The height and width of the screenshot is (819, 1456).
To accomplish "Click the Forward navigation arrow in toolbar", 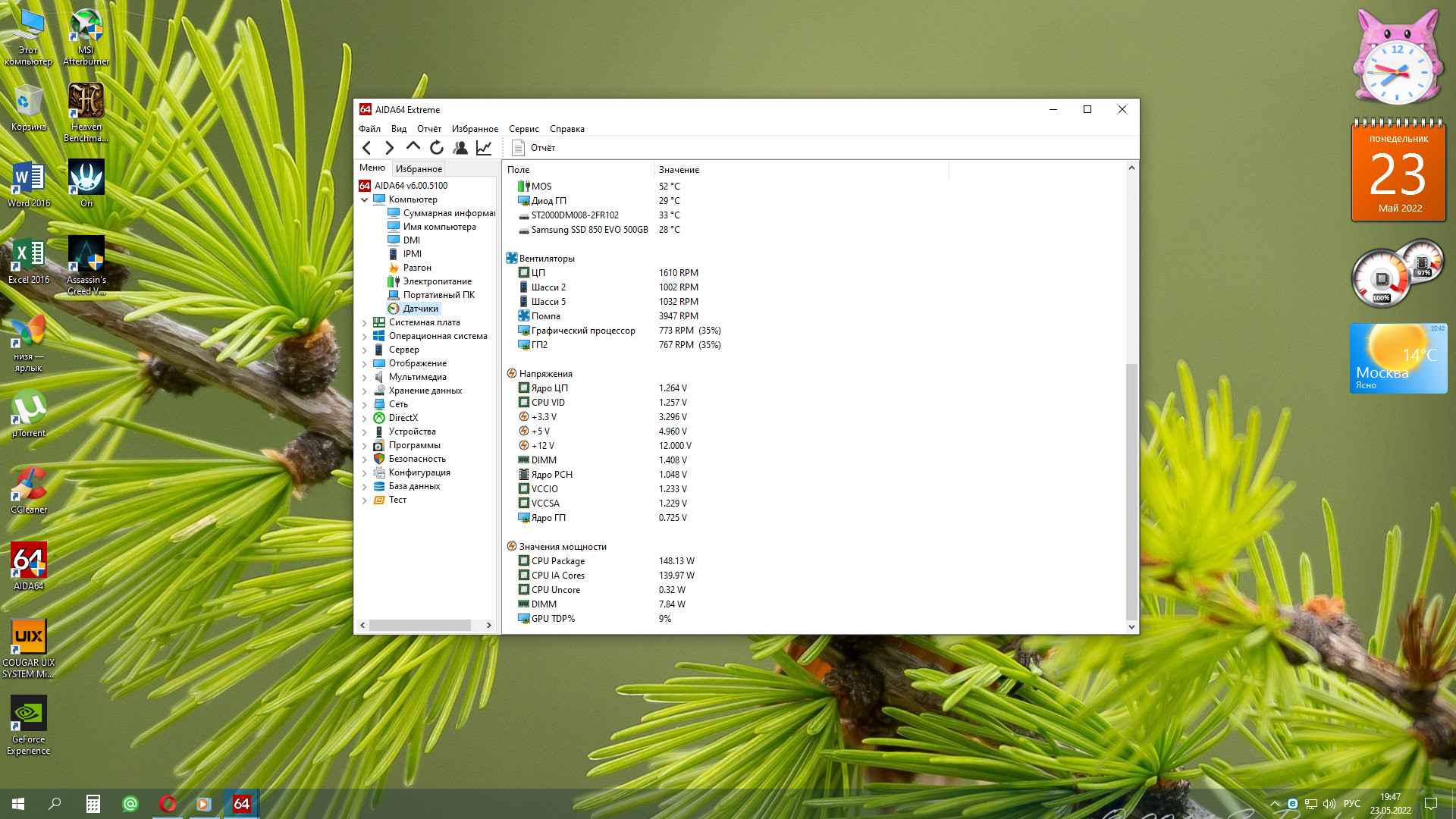I will pyautogui.click(x=390, y=148).
